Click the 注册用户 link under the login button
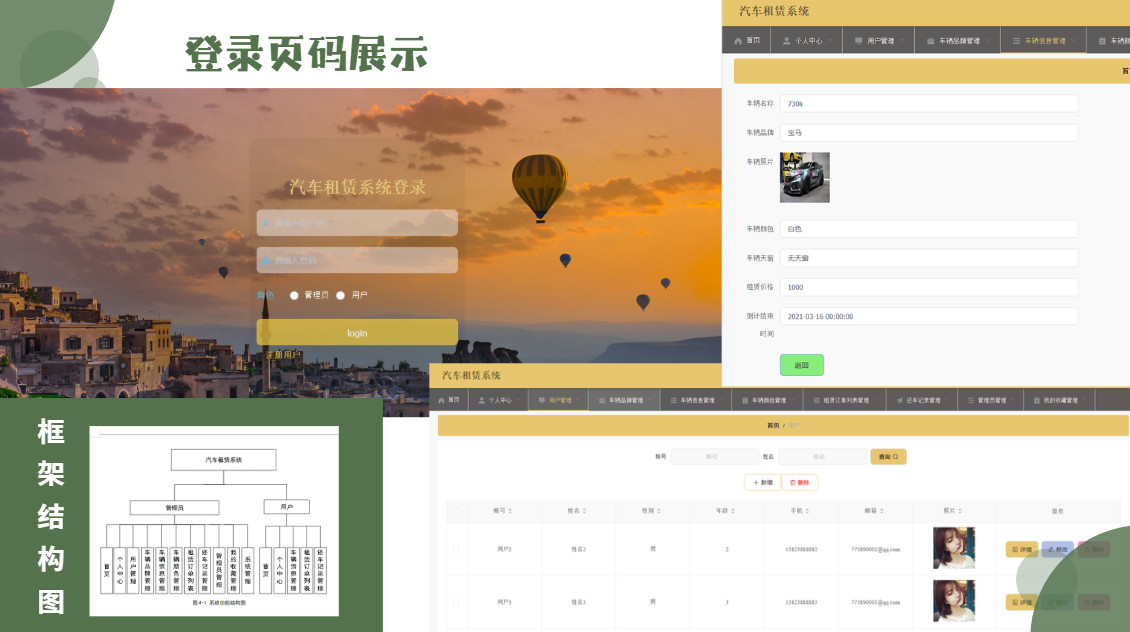1130x632 pixels. (283, 355)
